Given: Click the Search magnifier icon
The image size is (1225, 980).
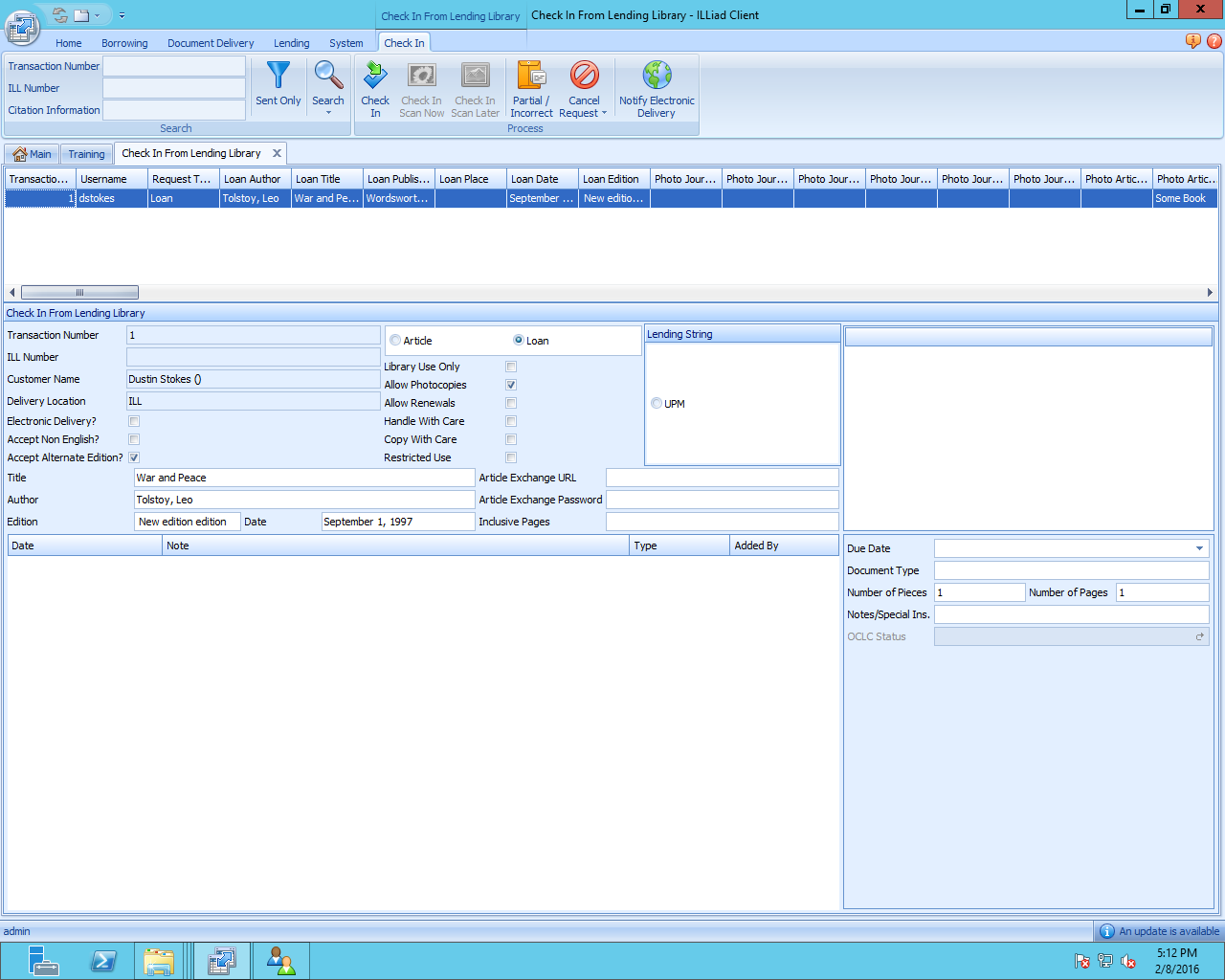Looking at the screenshot, I should (x=328, y=76).
